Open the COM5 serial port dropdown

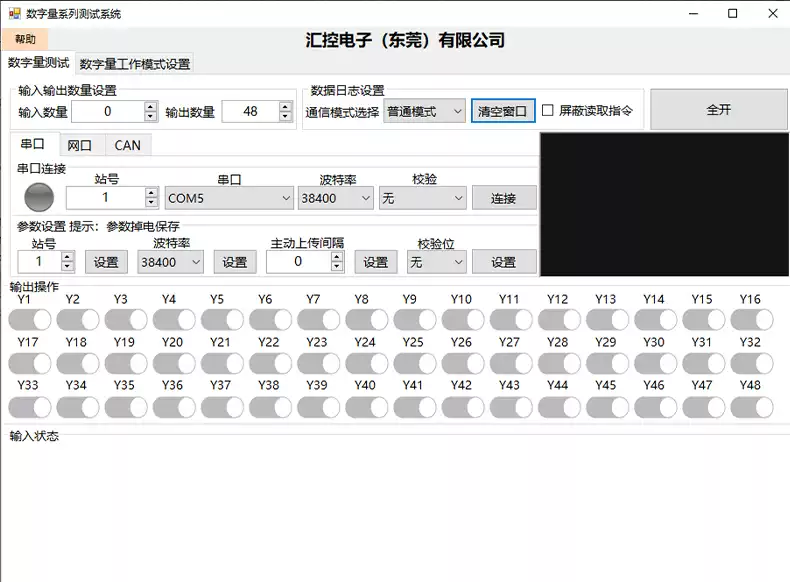pos(229,198)
